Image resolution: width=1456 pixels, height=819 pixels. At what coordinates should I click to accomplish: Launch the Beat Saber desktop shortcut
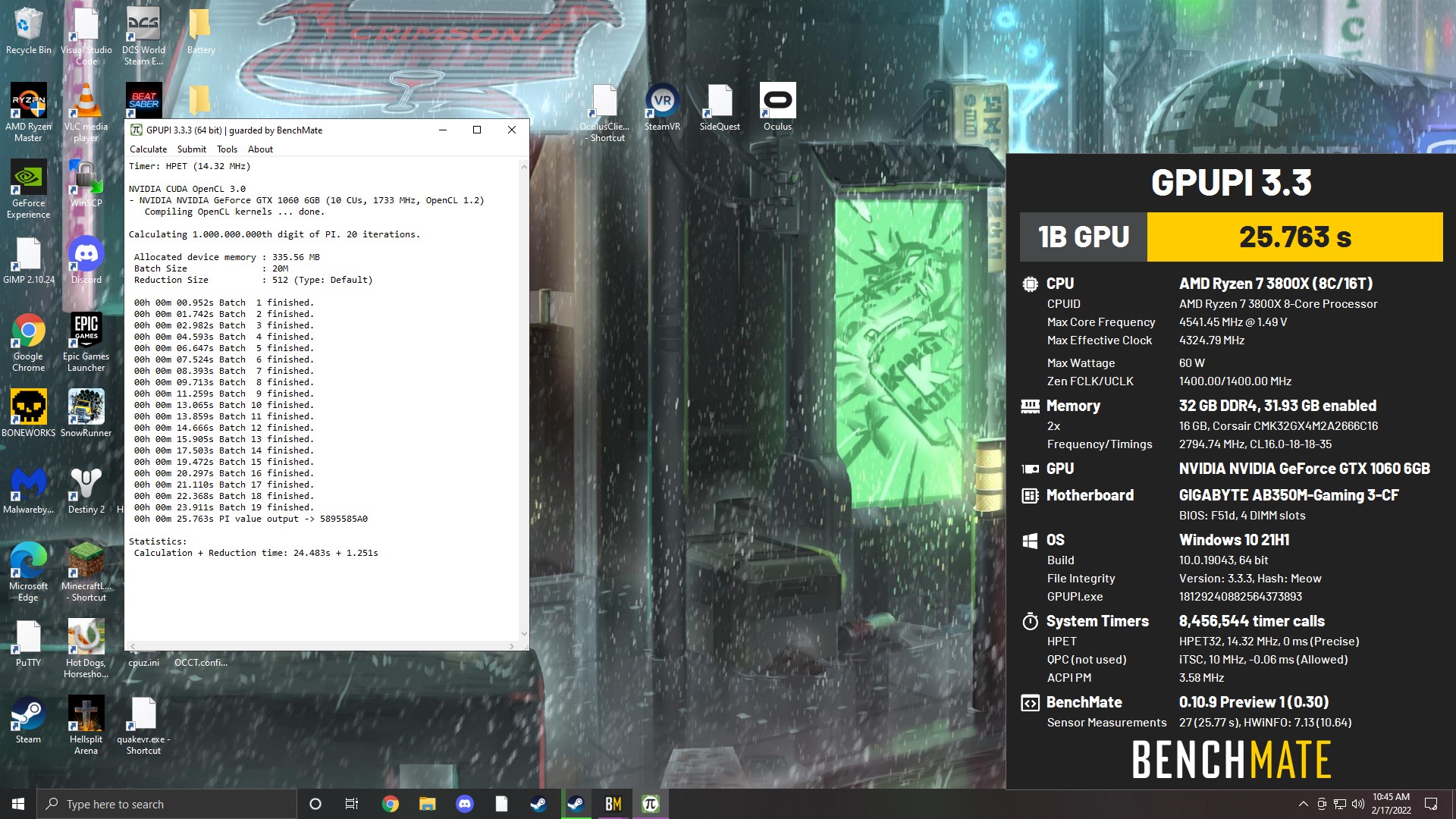tap(143, 99)
